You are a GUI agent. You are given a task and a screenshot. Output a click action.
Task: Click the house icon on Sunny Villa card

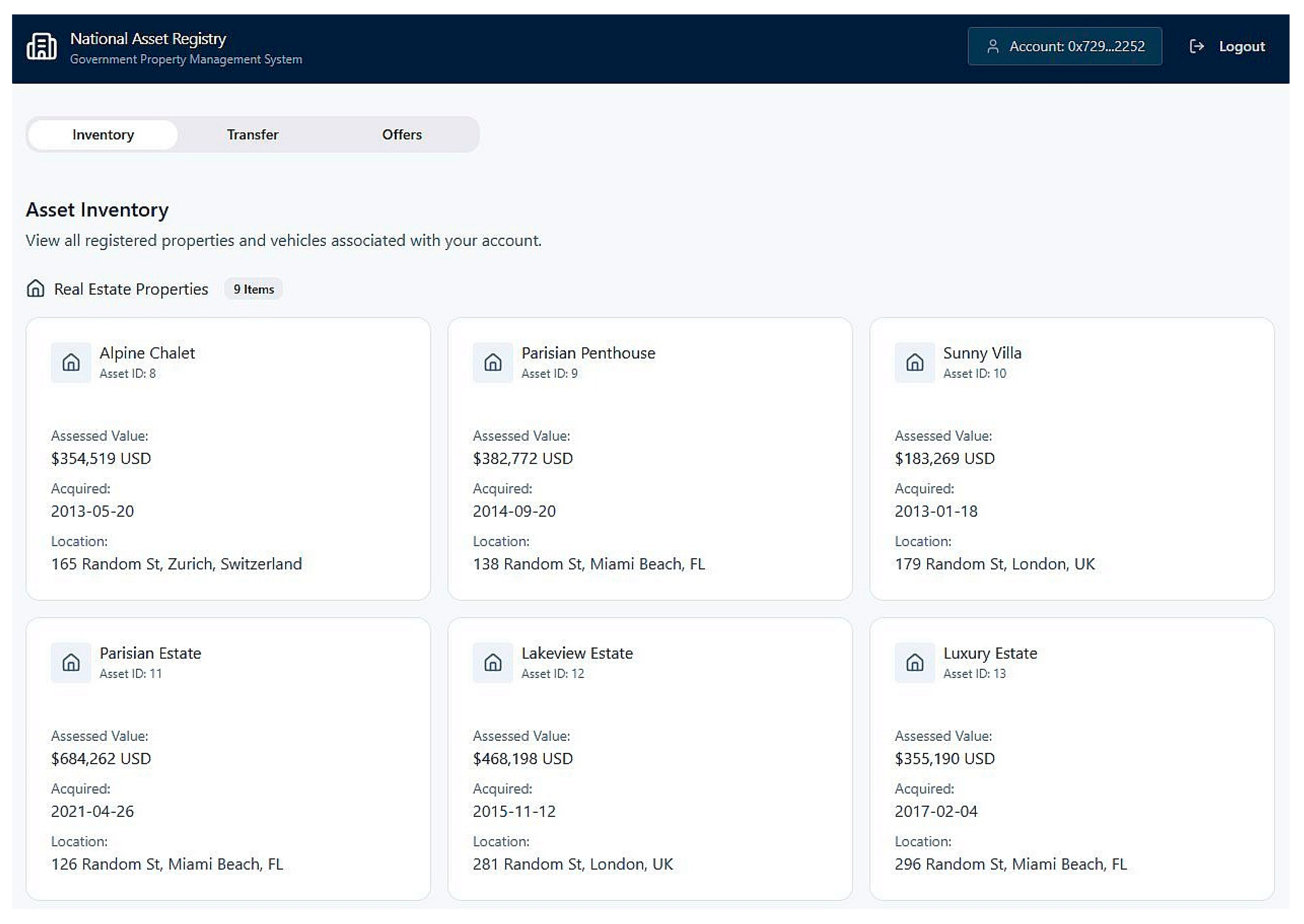[914, 362]
